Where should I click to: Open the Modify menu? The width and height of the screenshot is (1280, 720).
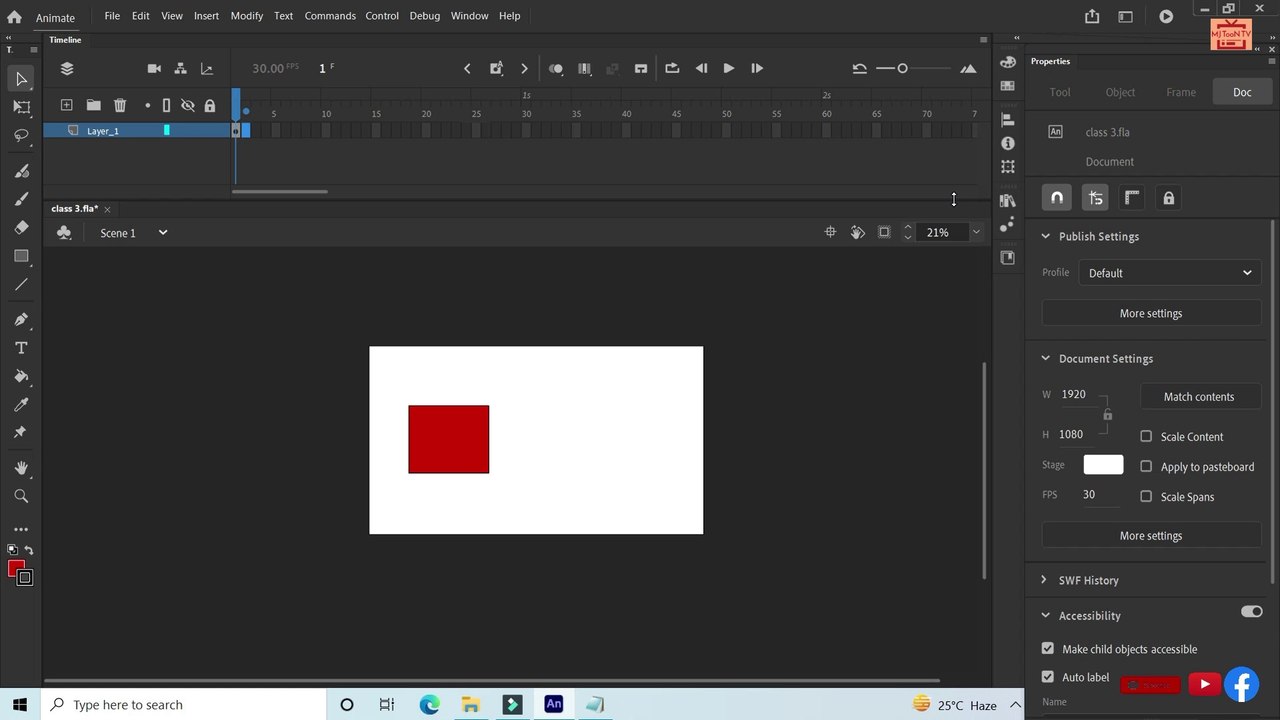(x=246, y=16)
